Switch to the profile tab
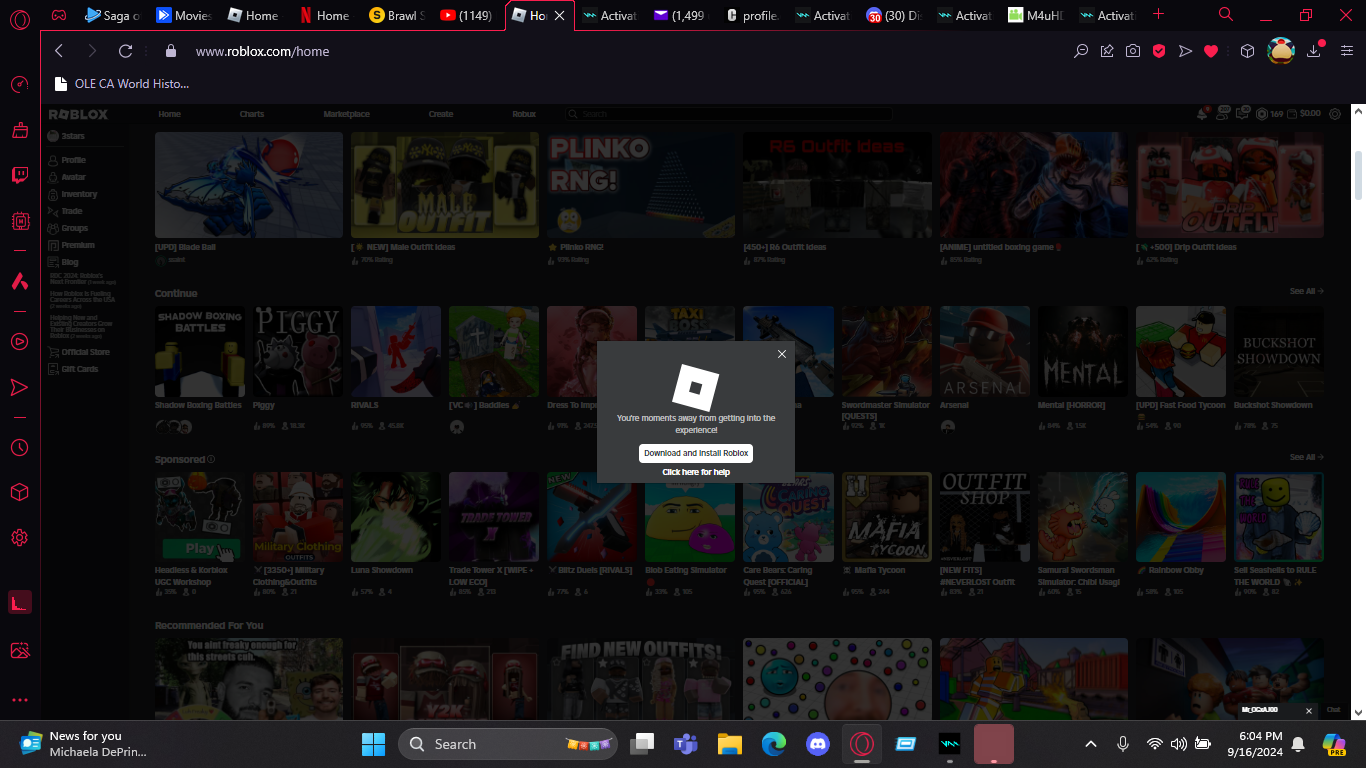Image resolution: width=1366 pixels, height=768 pixels. [752, 16]
